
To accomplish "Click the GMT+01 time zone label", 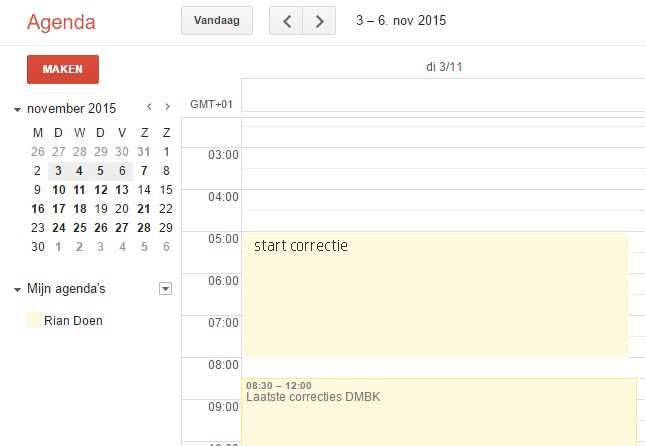I will pyautogui.click(x=211, y=104).
